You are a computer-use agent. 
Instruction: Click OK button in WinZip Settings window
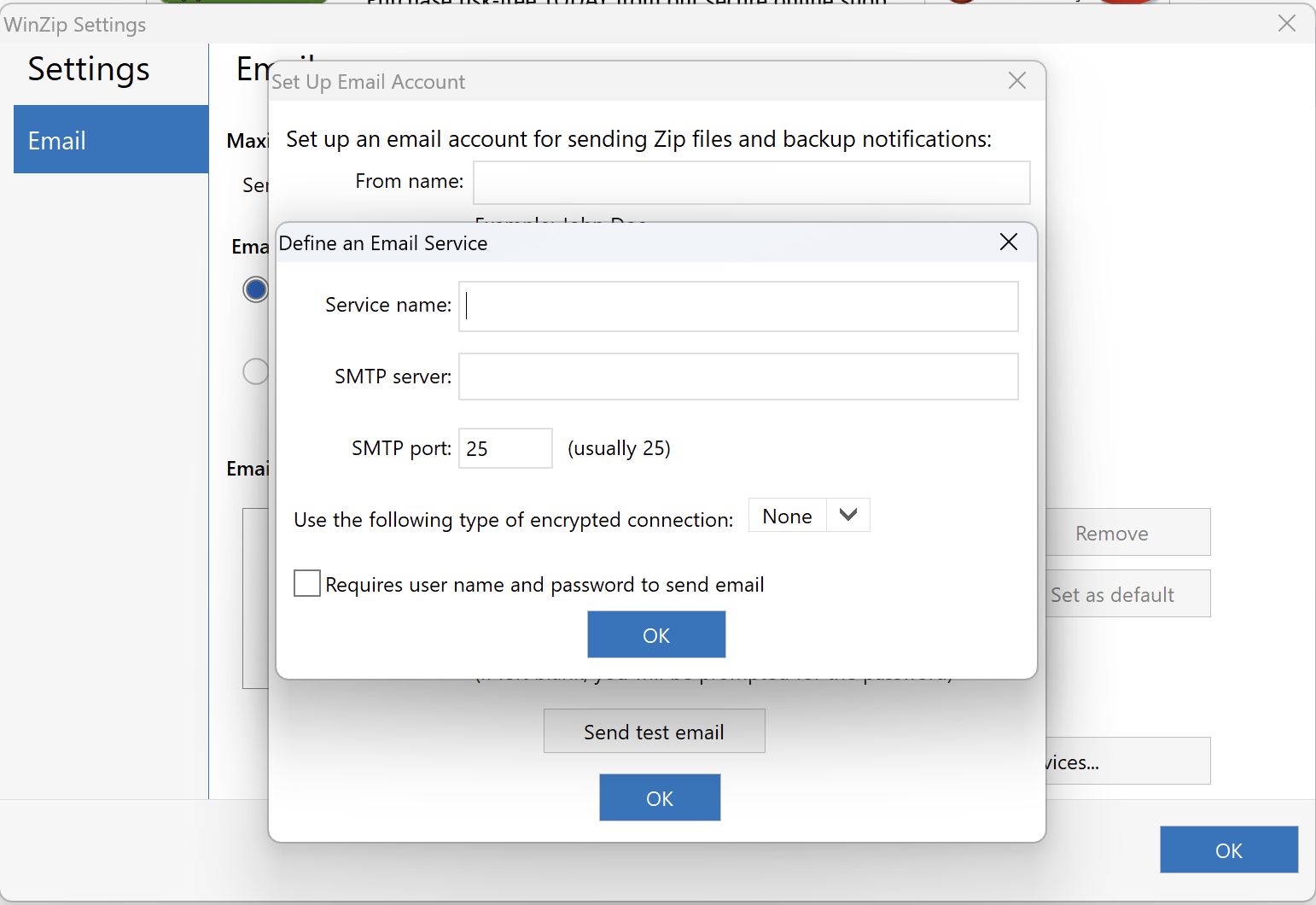(x=1228, y=850)
